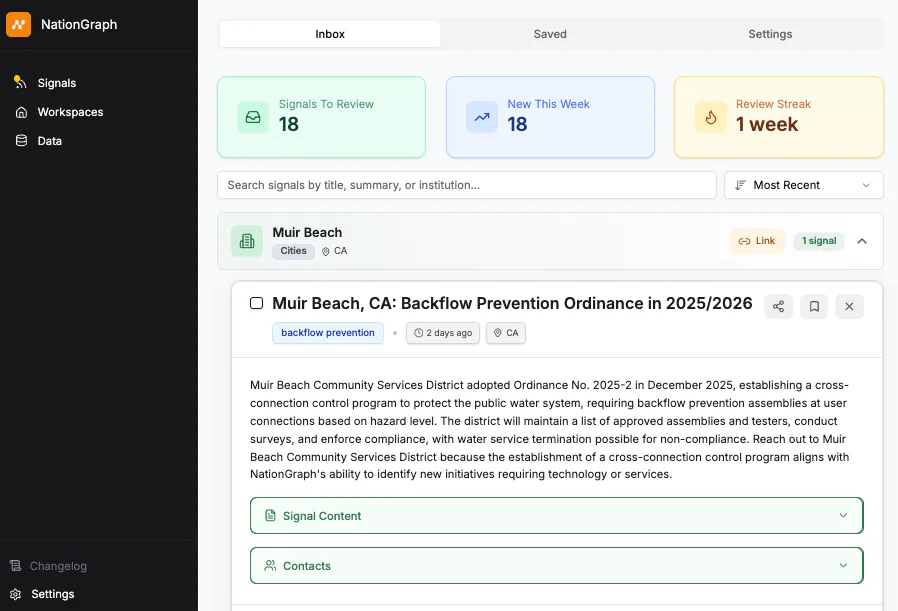Click the Review Streak flame icon
Screen dimensions: 898x611
[x=711, y=117]
